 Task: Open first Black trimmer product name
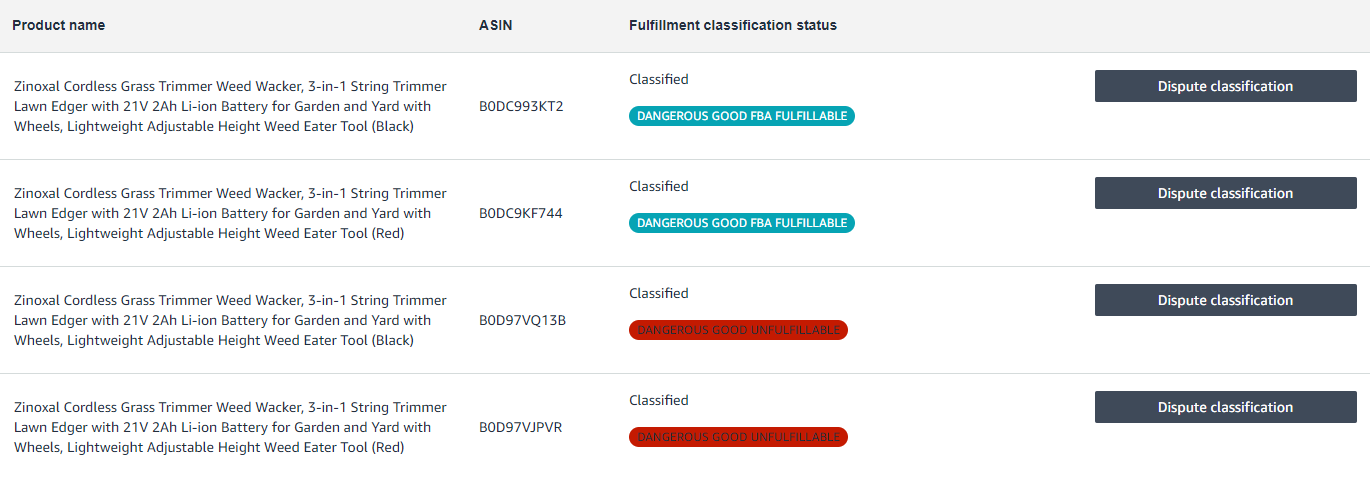(x=230, y=106)
